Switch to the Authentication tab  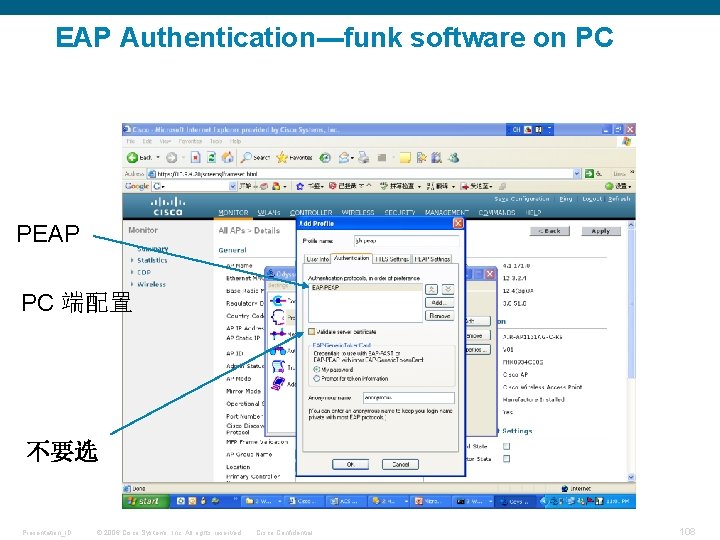point(352,258)
